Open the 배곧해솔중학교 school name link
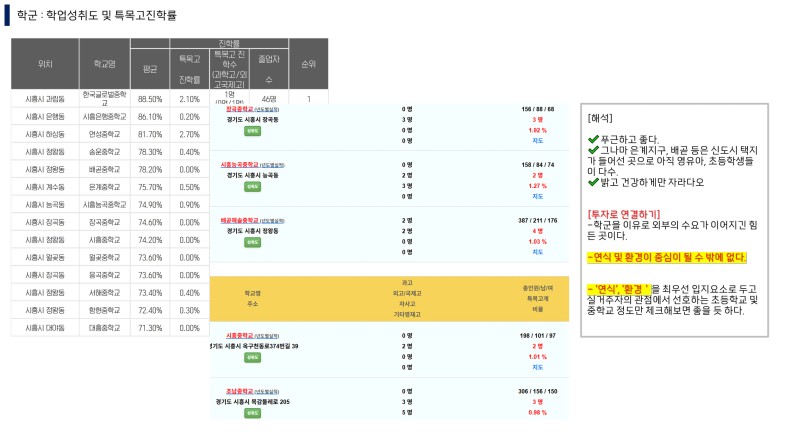The width and height of the screenshot is (791, 445). click(239, 220)
